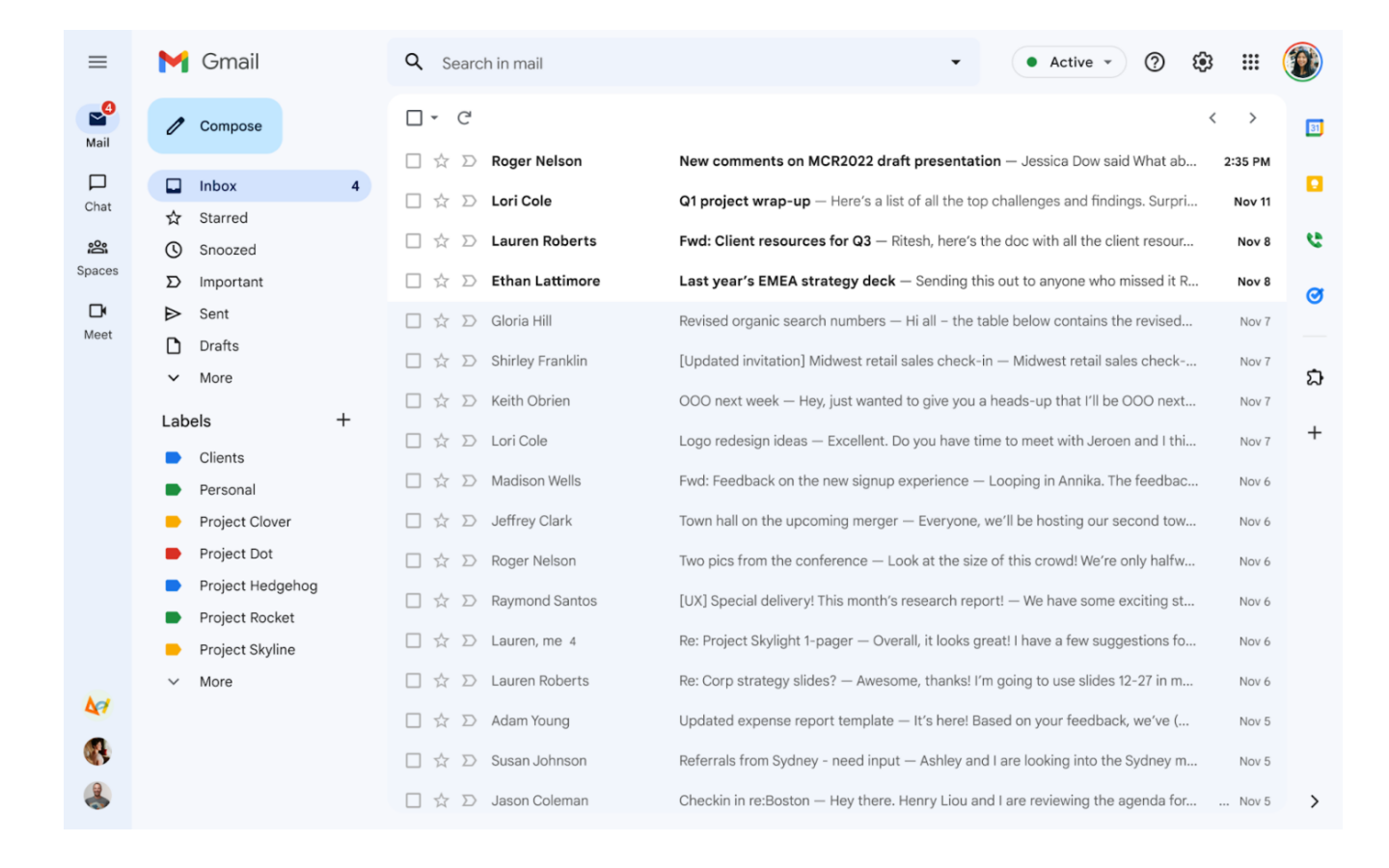Open the Settings gear icon
The image size is (1389, 868).
(1202, 62)
